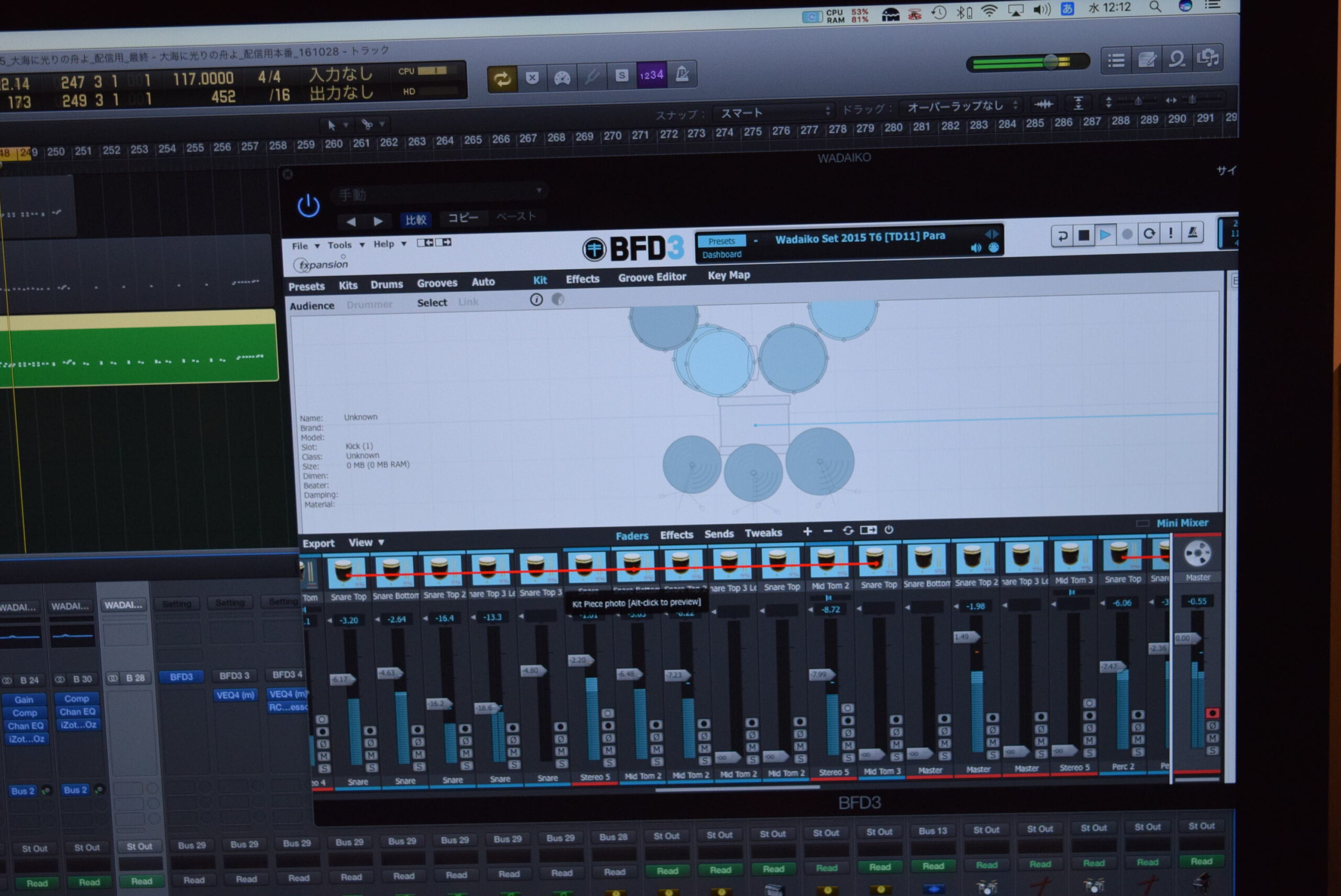Open BFD3 Help menu
Viewport: 1341px width, 896px height.
point(390,244)
